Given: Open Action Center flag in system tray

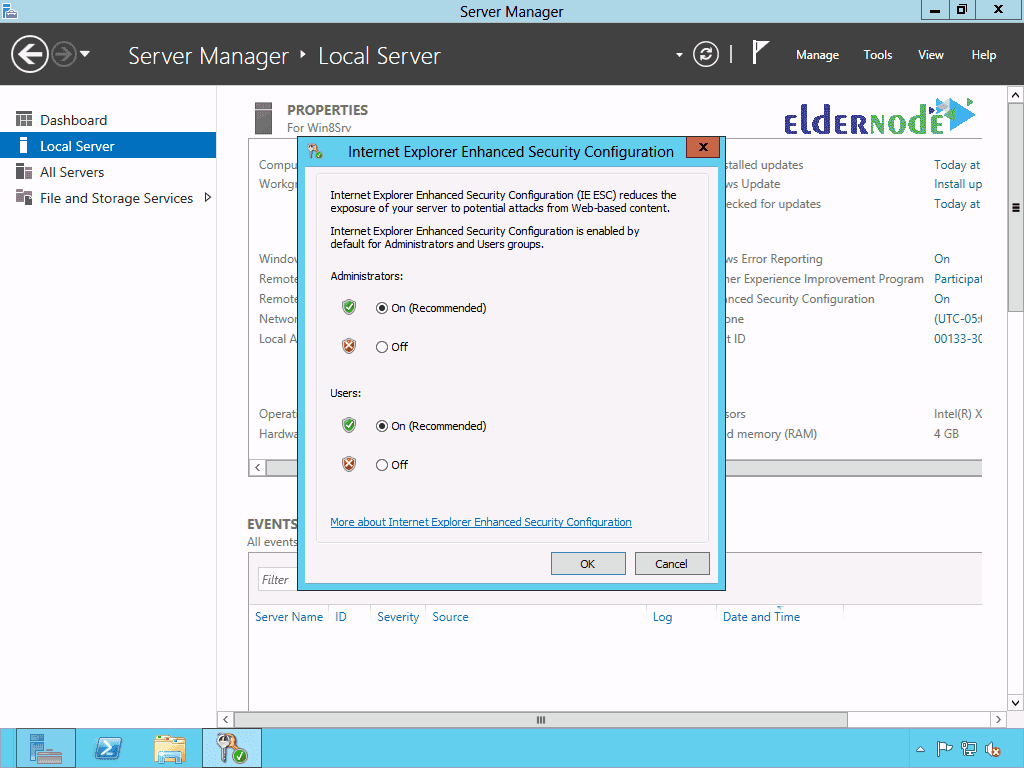Looking at the screenshot, I should 944,749.
